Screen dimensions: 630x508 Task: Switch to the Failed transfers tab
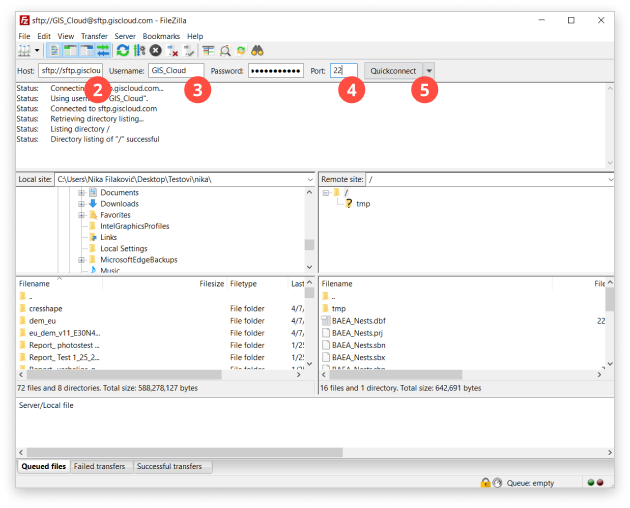click(100, 467)
